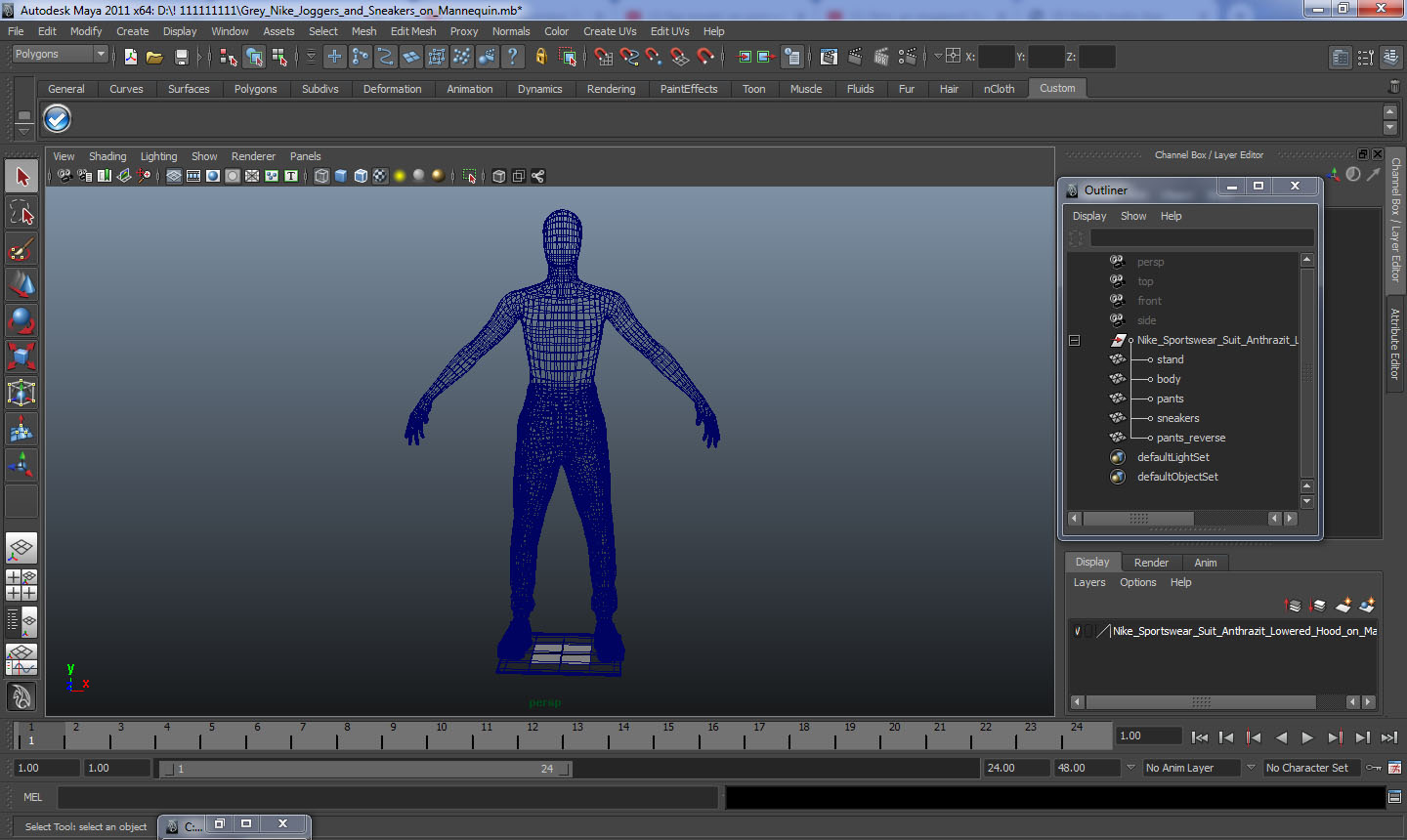1407x840 pixels.
Task: Create a new empty display layer
Action: tap(1343, 606)
